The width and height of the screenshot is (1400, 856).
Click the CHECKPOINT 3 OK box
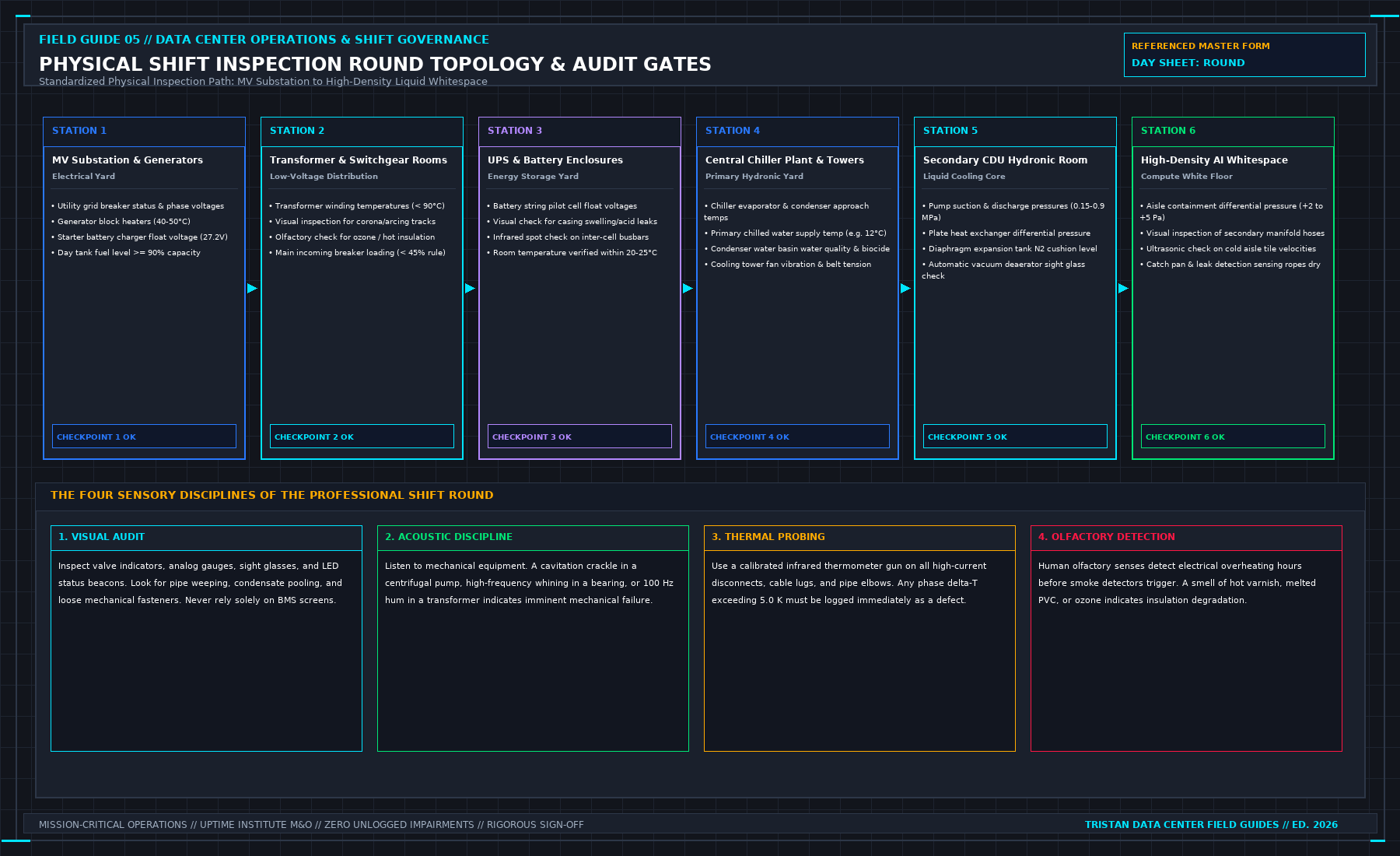(x=579, y=437)
